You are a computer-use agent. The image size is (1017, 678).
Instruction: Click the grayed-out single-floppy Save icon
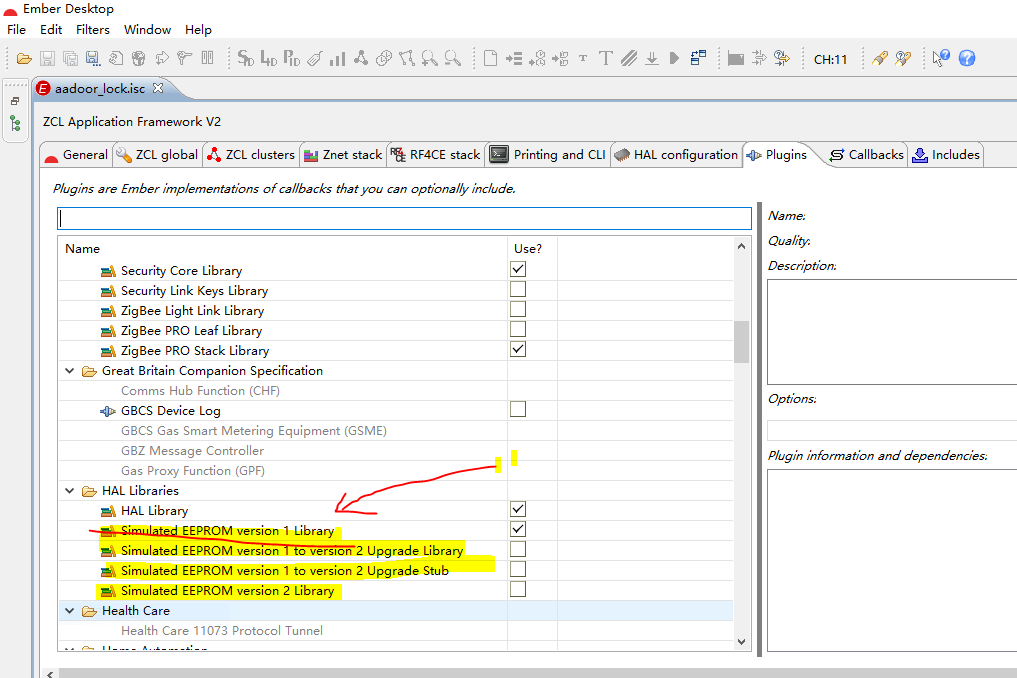tap(47, 59)
